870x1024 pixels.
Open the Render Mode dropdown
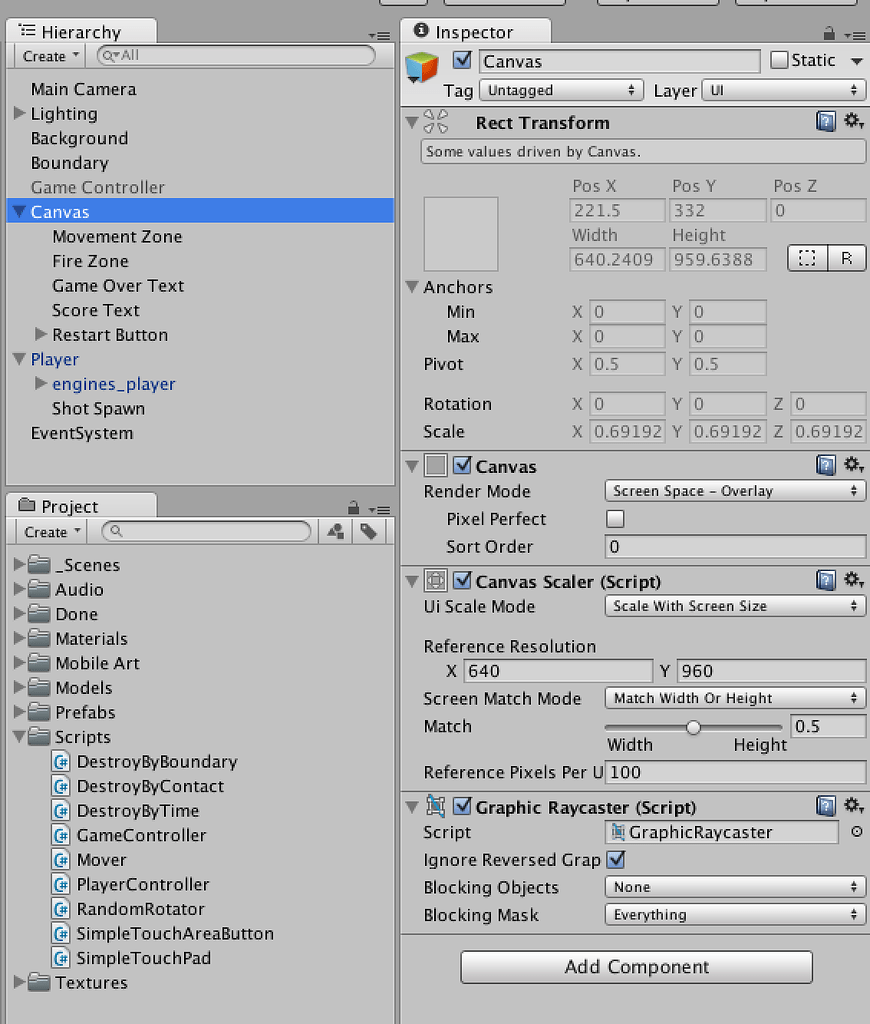point(735,491)
